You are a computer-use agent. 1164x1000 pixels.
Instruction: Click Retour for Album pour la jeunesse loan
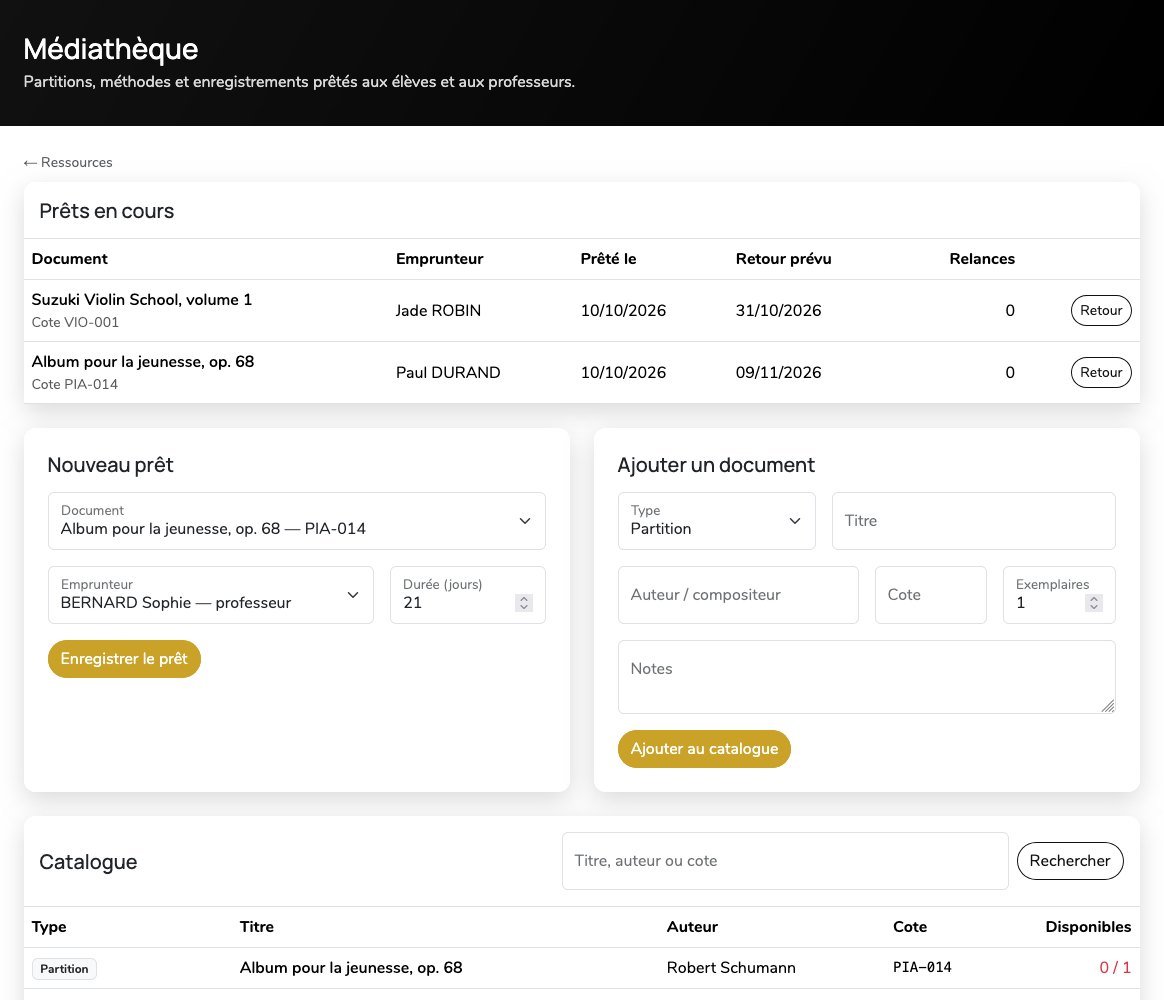pyautogui.click(x=1101, y=373)
